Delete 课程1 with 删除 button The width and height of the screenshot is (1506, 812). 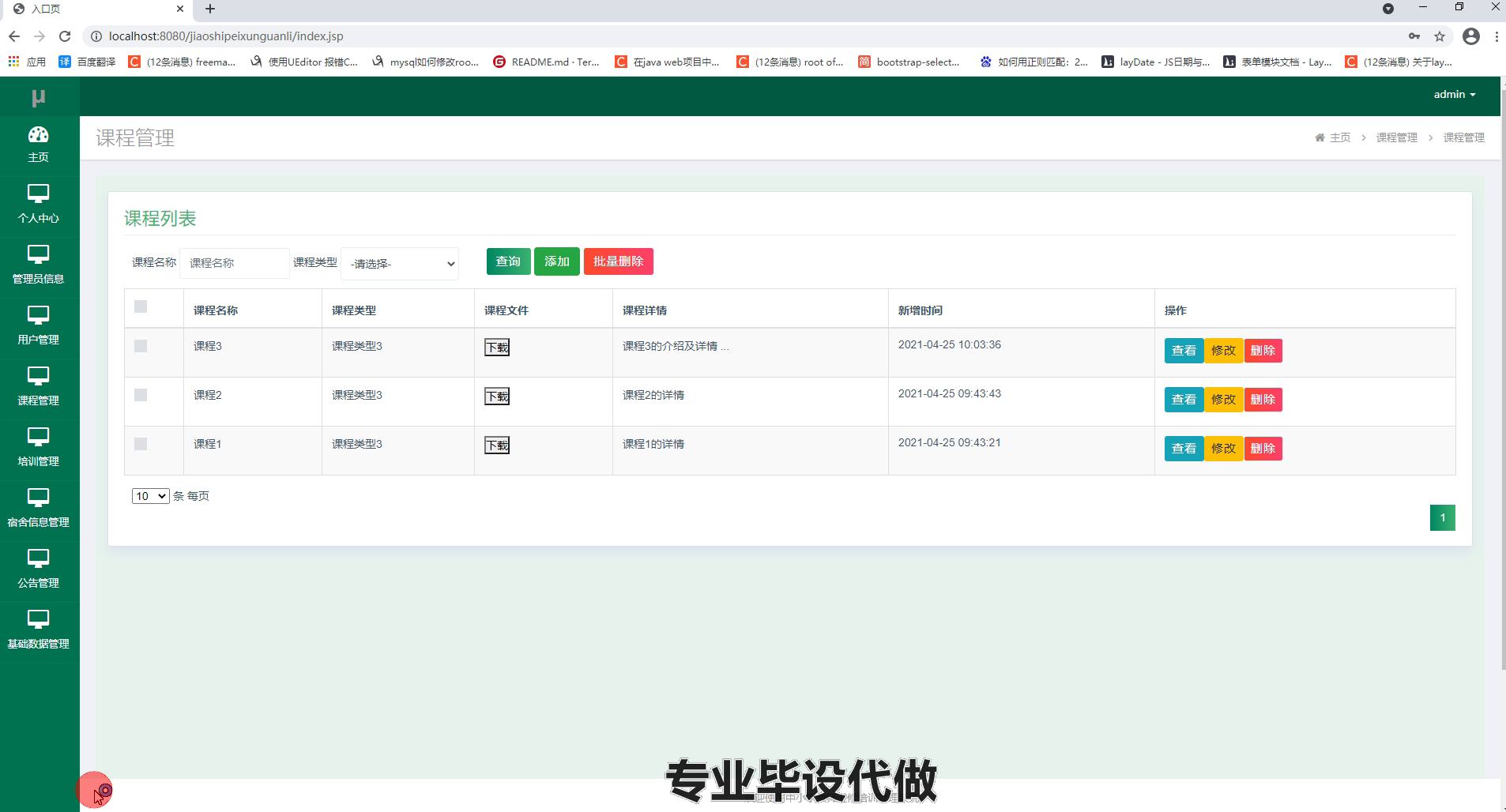[x=1263, y=449]
